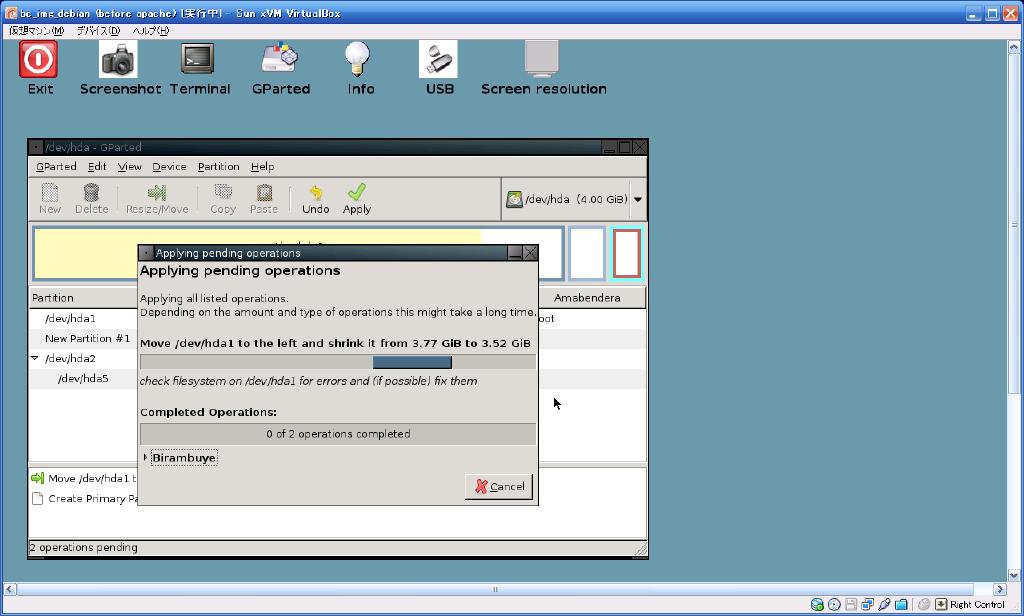
Task: Click the VirtualBox network status icon
Action: click(x=867, y=605)
